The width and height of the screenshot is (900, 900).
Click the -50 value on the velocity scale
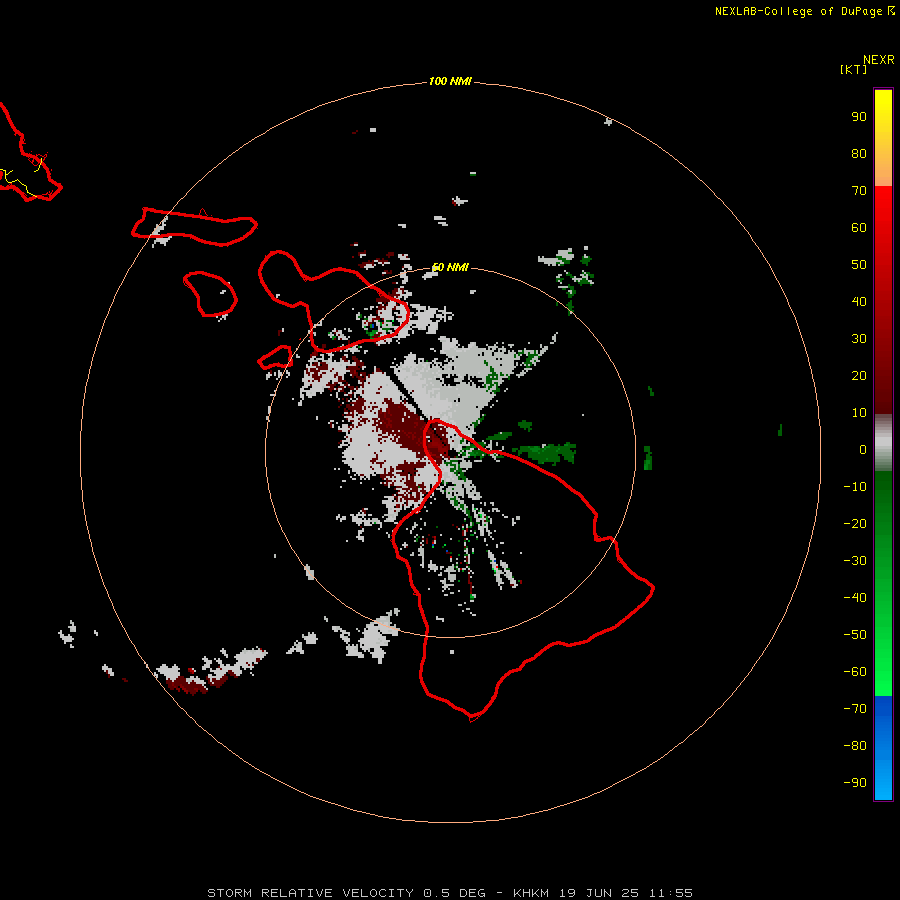tap(855, 635)
